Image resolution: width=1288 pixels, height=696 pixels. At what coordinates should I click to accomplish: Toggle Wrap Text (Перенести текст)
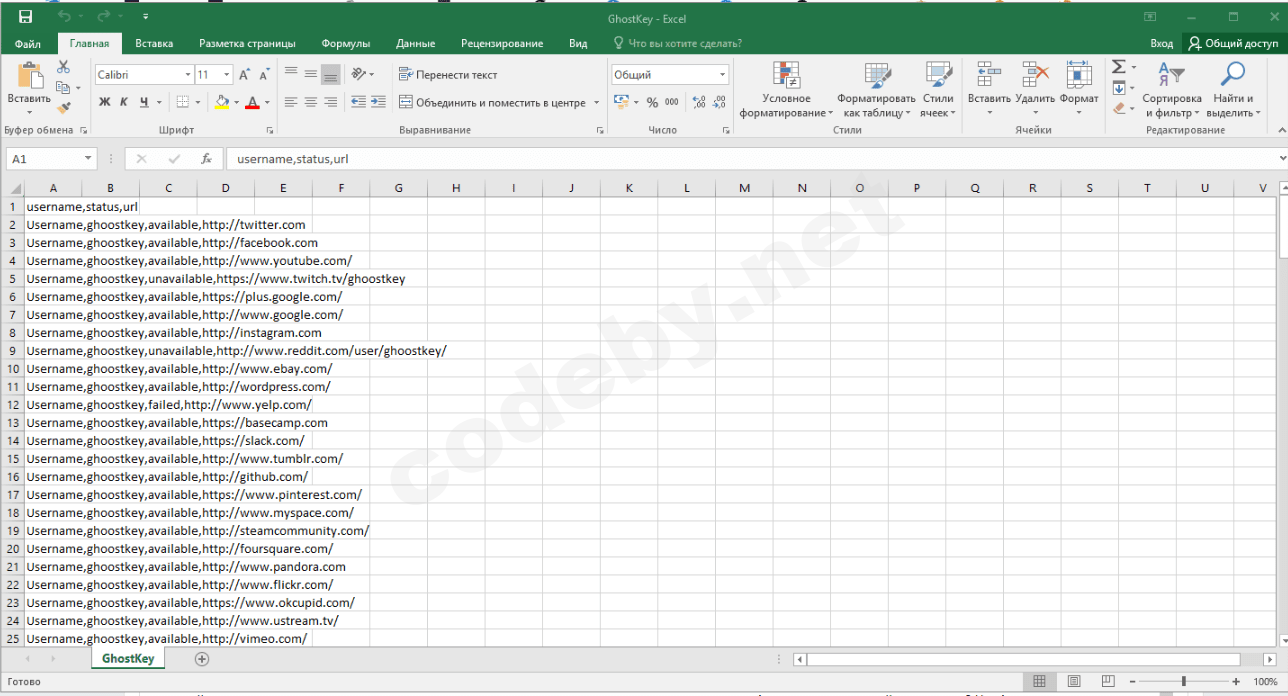point(448,75)
